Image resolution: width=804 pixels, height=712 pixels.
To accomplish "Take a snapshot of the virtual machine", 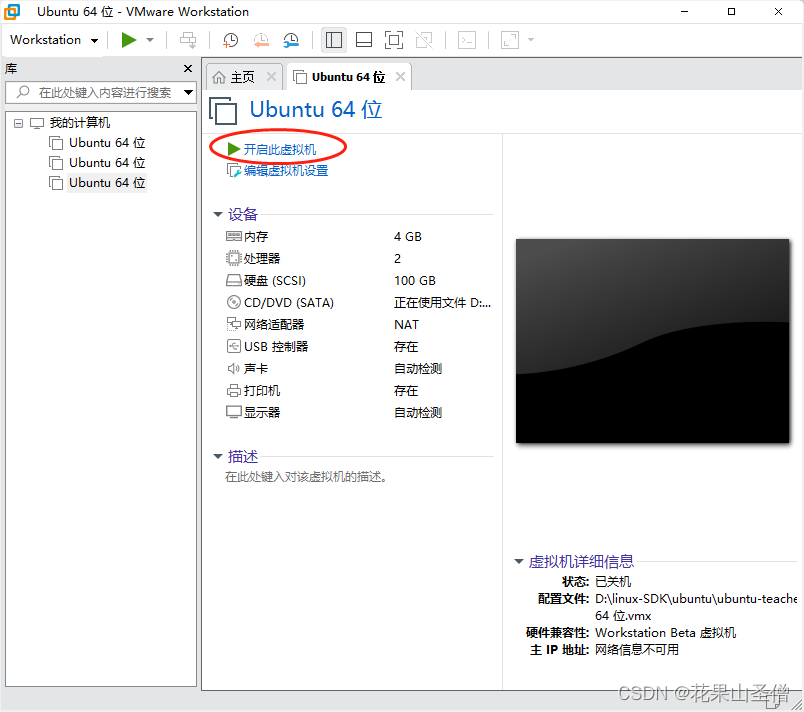I will click(230, 40).
